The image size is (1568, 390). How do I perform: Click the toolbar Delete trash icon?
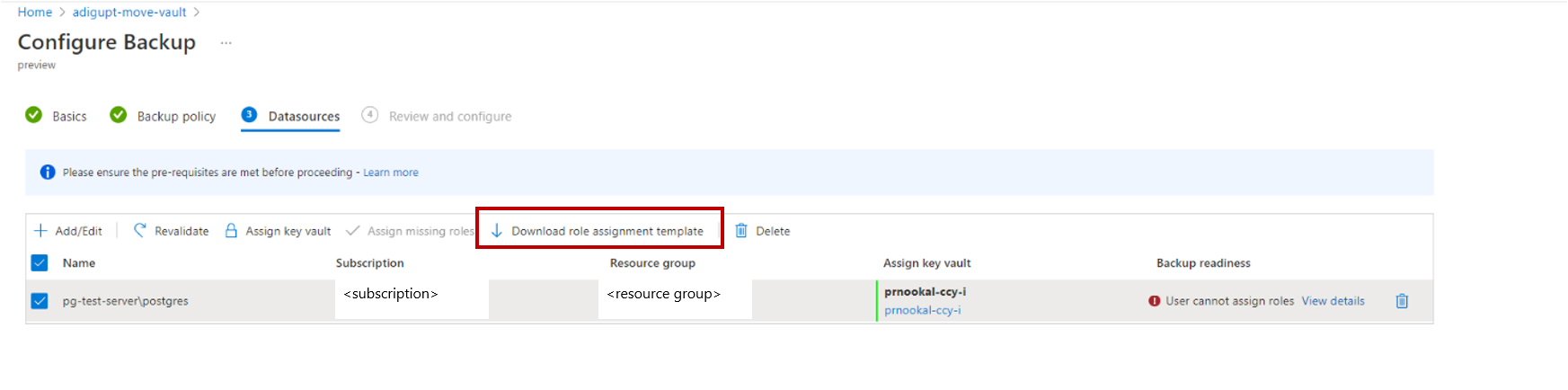(x=741, y=230)
